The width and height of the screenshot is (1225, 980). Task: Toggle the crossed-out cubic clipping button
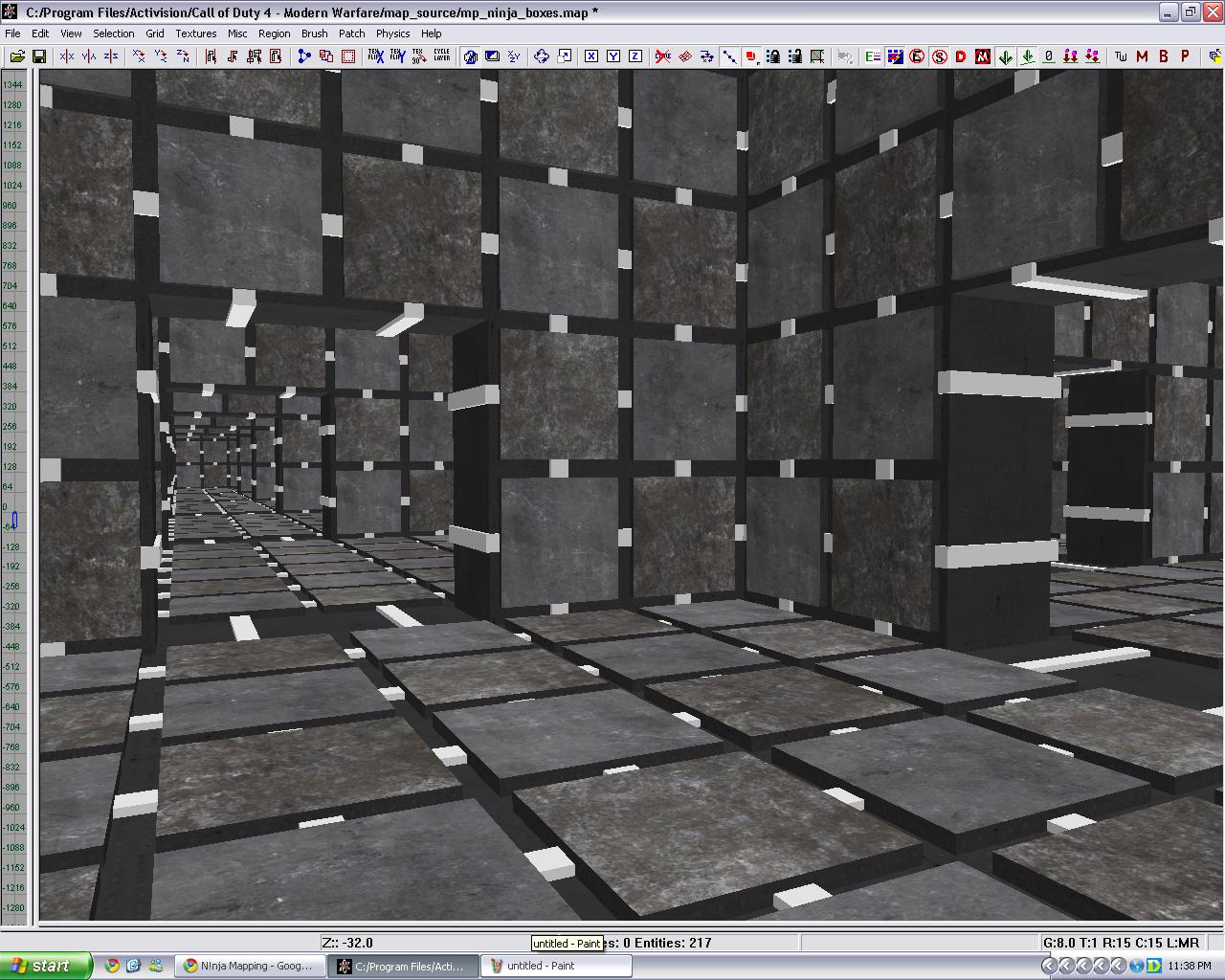pos(662,56)
